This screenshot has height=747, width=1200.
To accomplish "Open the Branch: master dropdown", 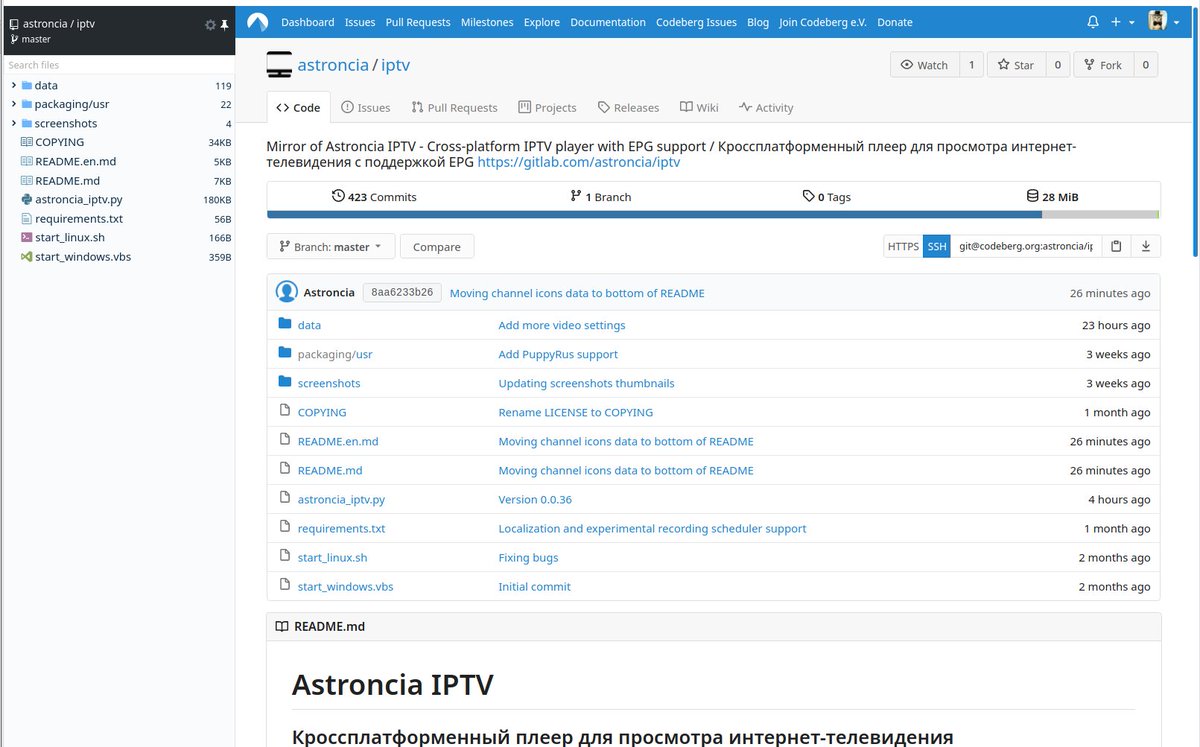I will tap(331, 246).
